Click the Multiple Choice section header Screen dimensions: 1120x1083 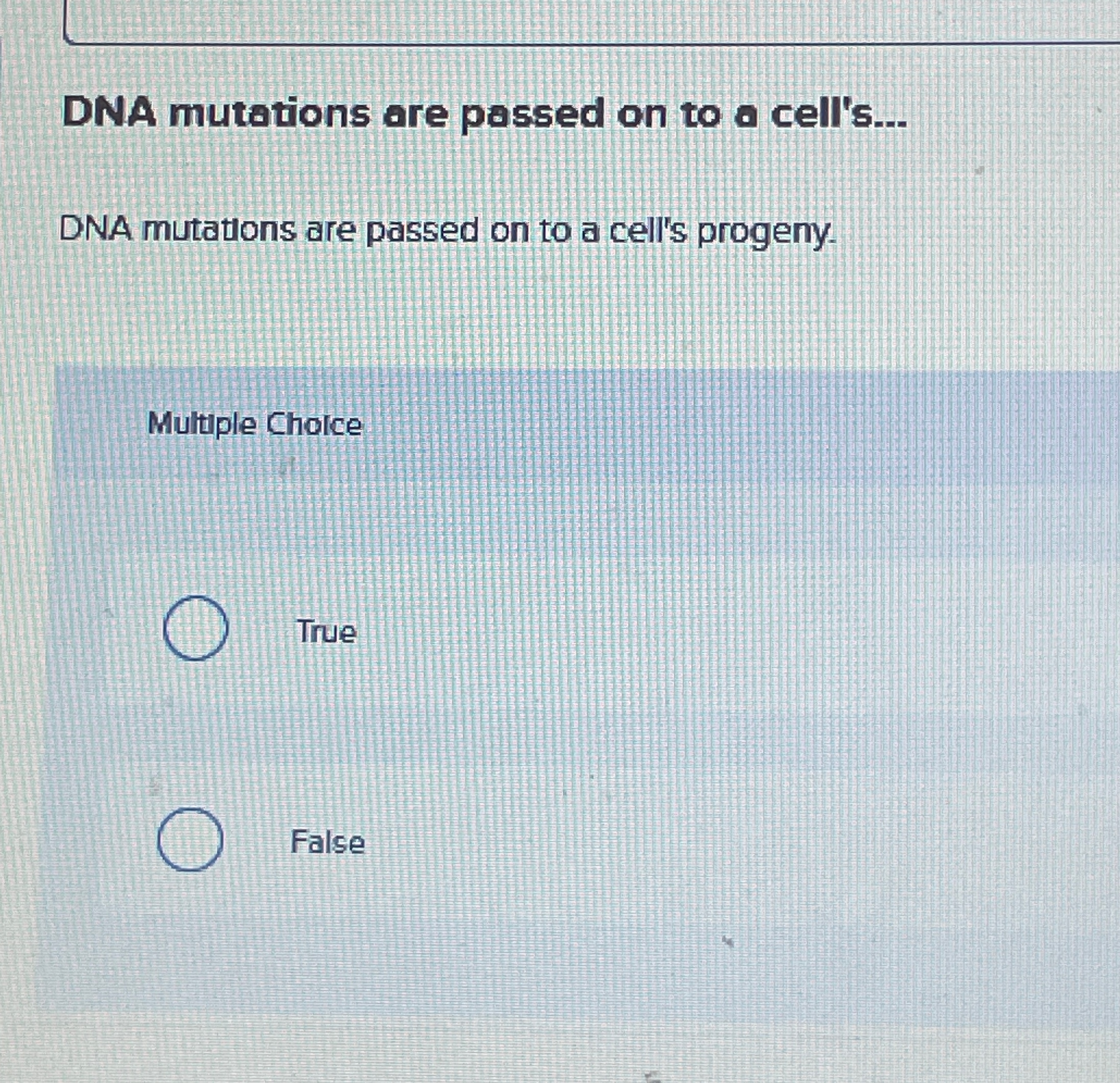point(255,425)
